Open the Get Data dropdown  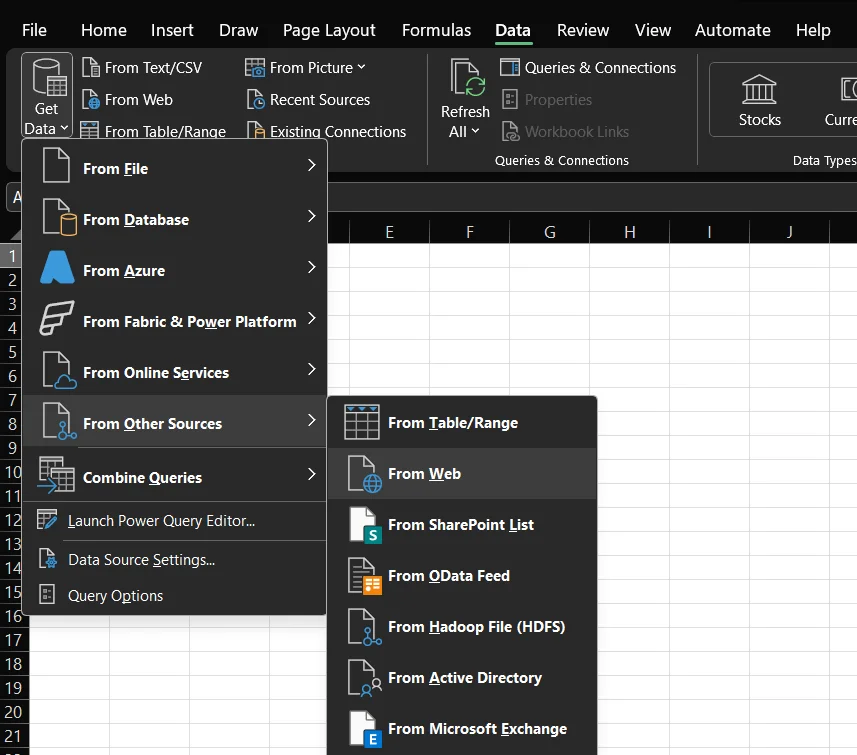46,96
